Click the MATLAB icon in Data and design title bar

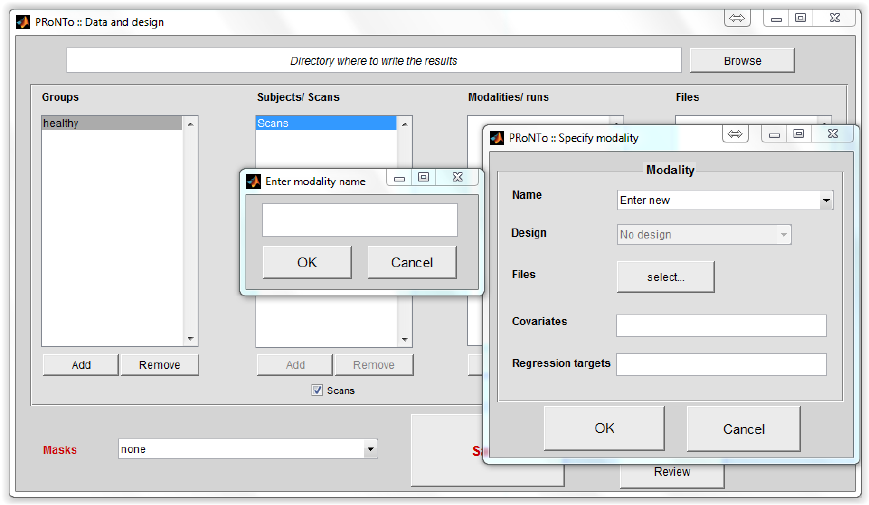(x=23, y=22)
